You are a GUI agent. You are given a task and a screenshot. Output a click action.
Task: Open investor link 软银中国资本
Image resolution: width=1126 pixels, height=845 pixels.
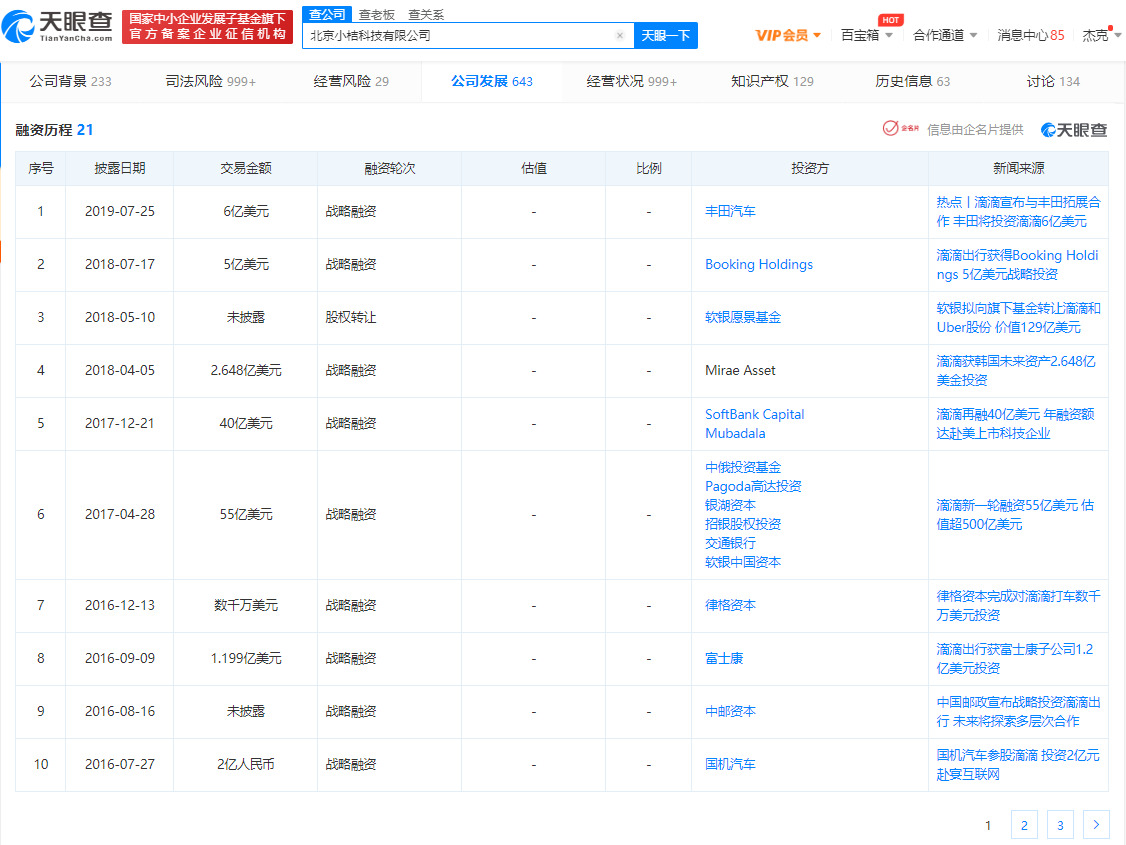point(743,562)
